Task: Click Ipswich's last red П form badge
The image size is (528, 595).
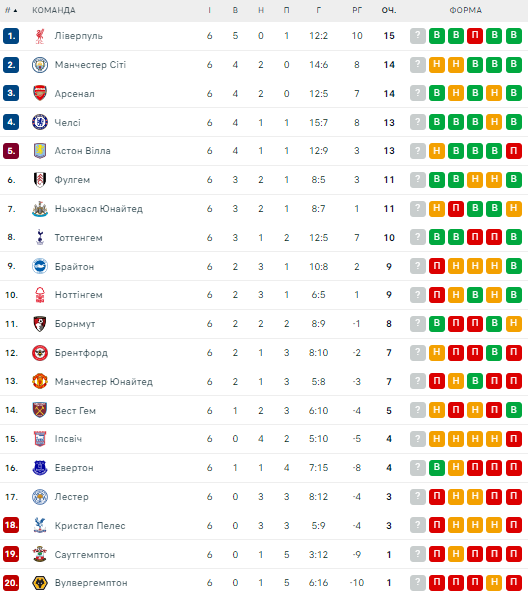Action: (x=514, y=439)
